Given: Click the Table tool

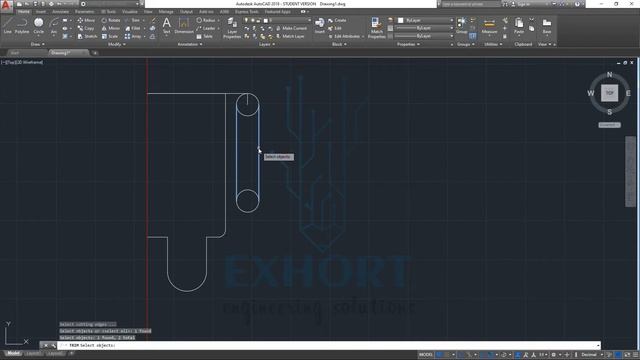Looking at the screenshot, I should pyautogui.click(x=205, y=36).
